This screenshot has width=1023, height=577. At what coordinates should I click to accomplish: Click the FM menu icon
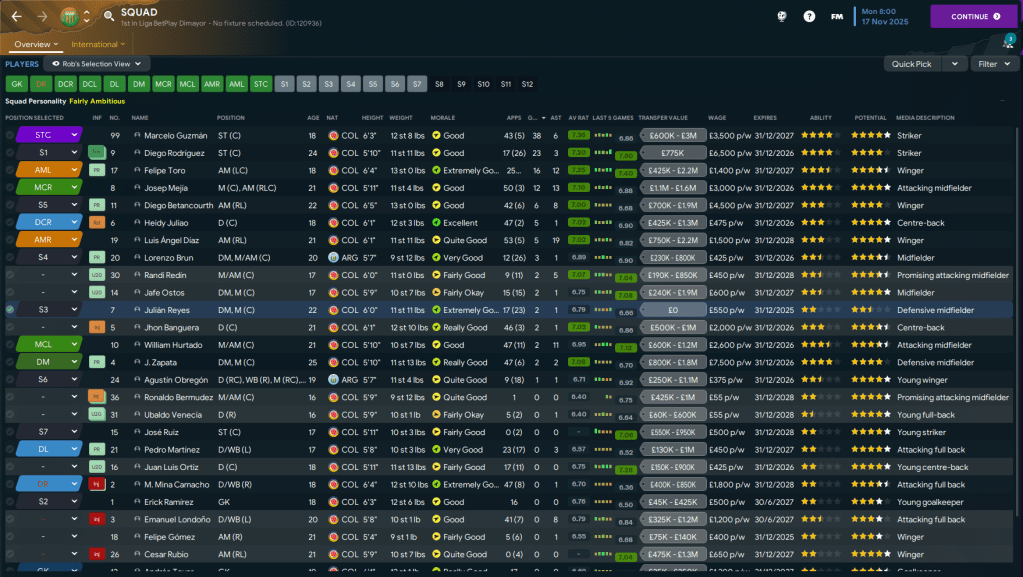(837, 16)
